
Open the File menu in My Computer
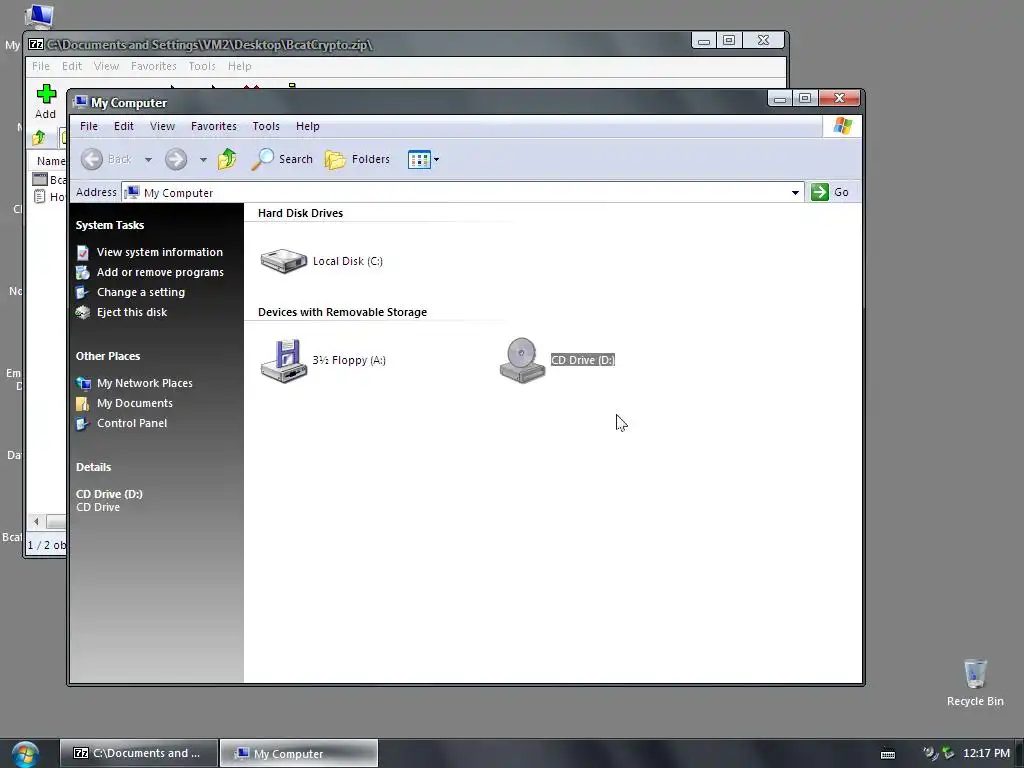click(89, 126)
